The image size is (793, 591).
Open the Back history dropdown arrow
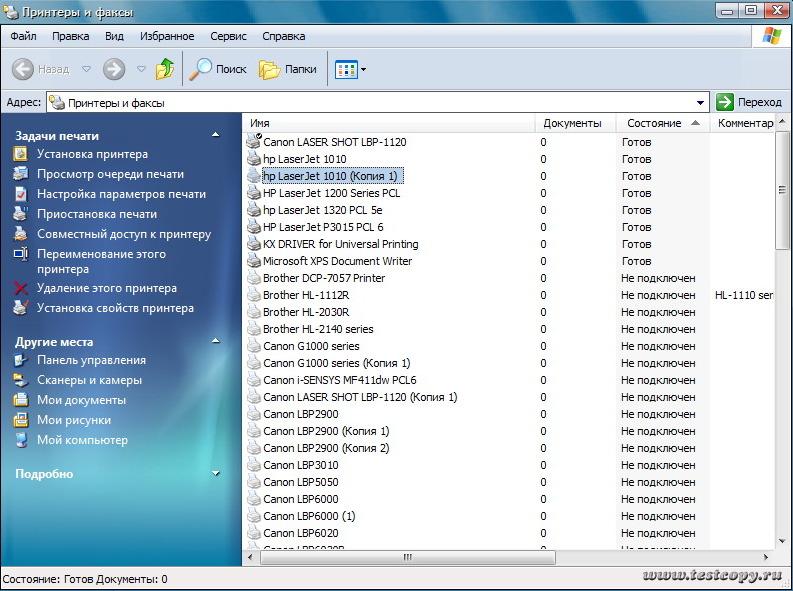(x=86, y=69)
